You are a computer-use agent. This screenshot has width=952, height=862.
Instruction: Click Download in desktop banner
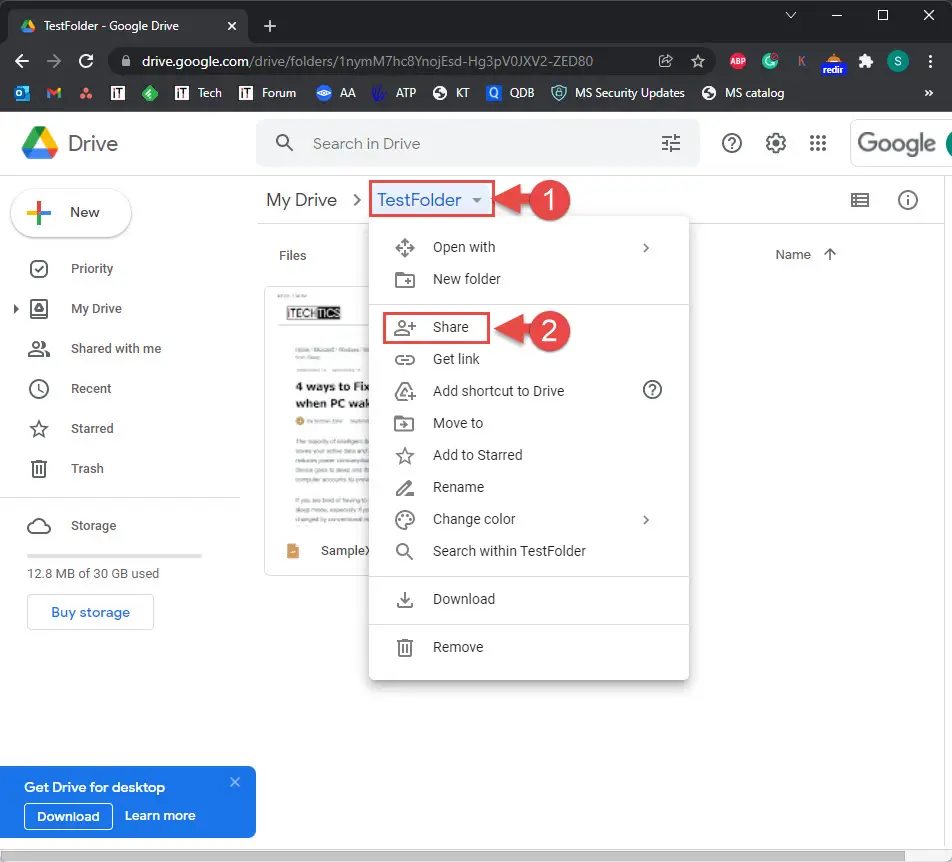[x=68, y=816]
